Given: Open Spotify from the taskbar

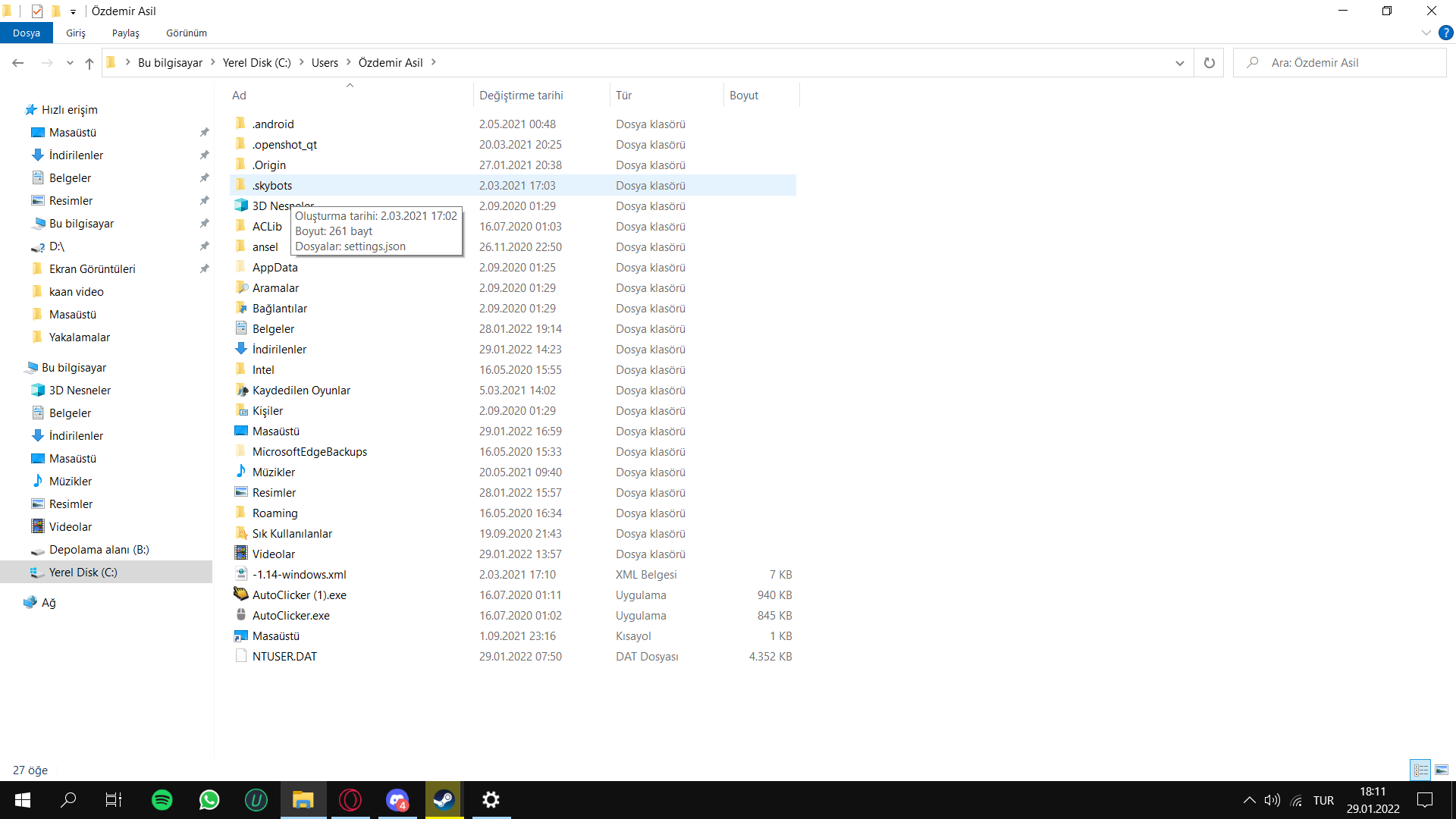Looking at the screenshot, I should (x=162, y=800).
